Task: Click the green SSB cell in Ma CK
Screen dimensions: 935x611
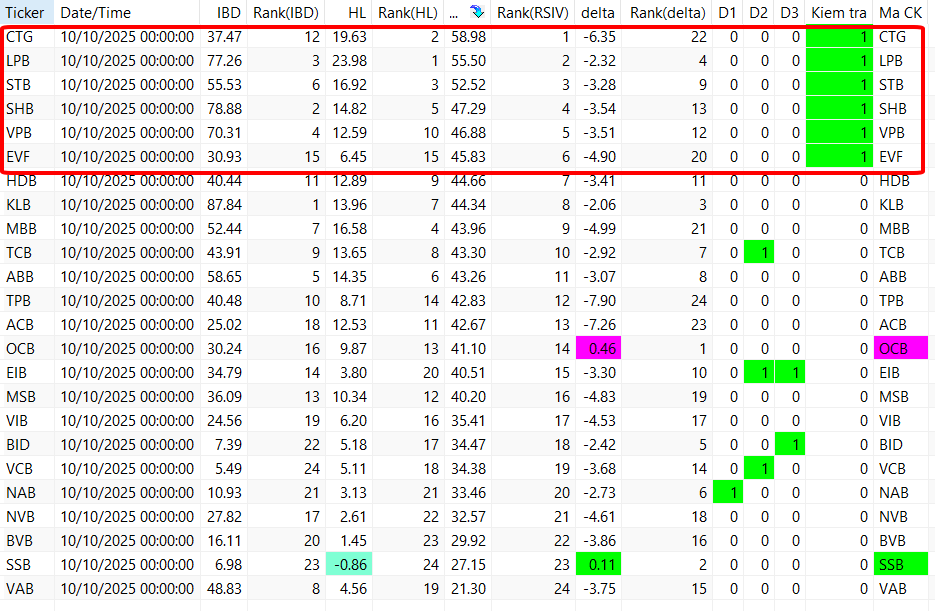Action: (x=901, y=564)
